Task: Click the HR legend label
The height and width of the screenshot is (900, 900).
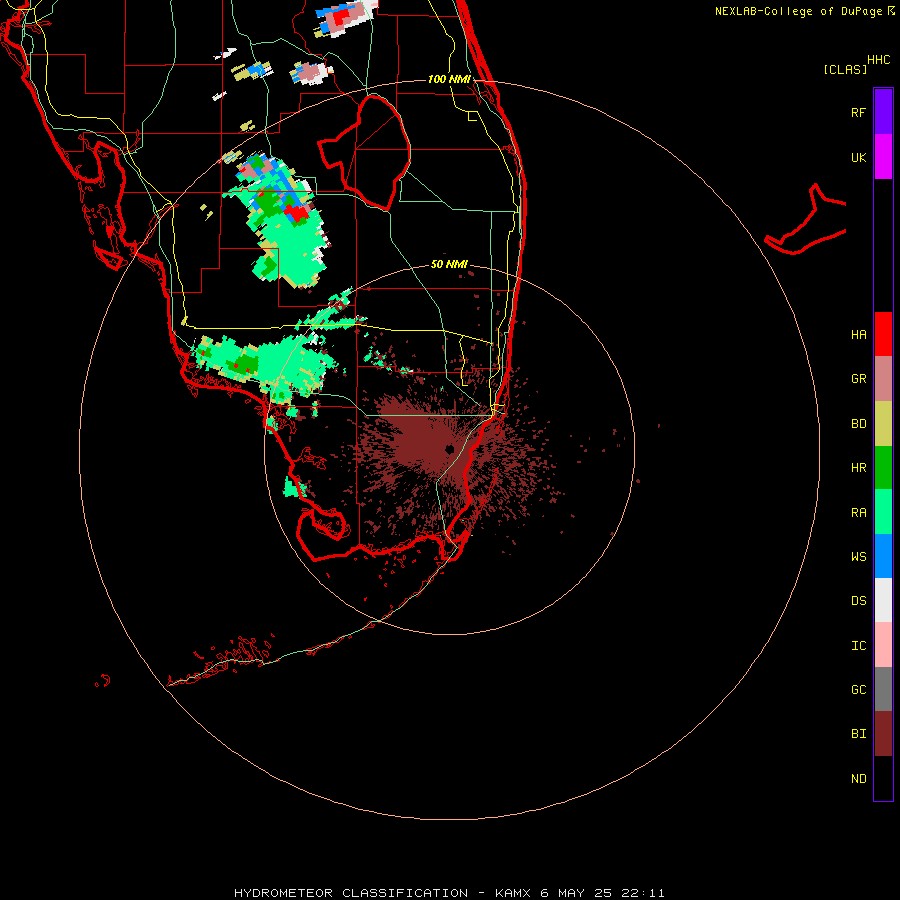Action: coord(858,468)
